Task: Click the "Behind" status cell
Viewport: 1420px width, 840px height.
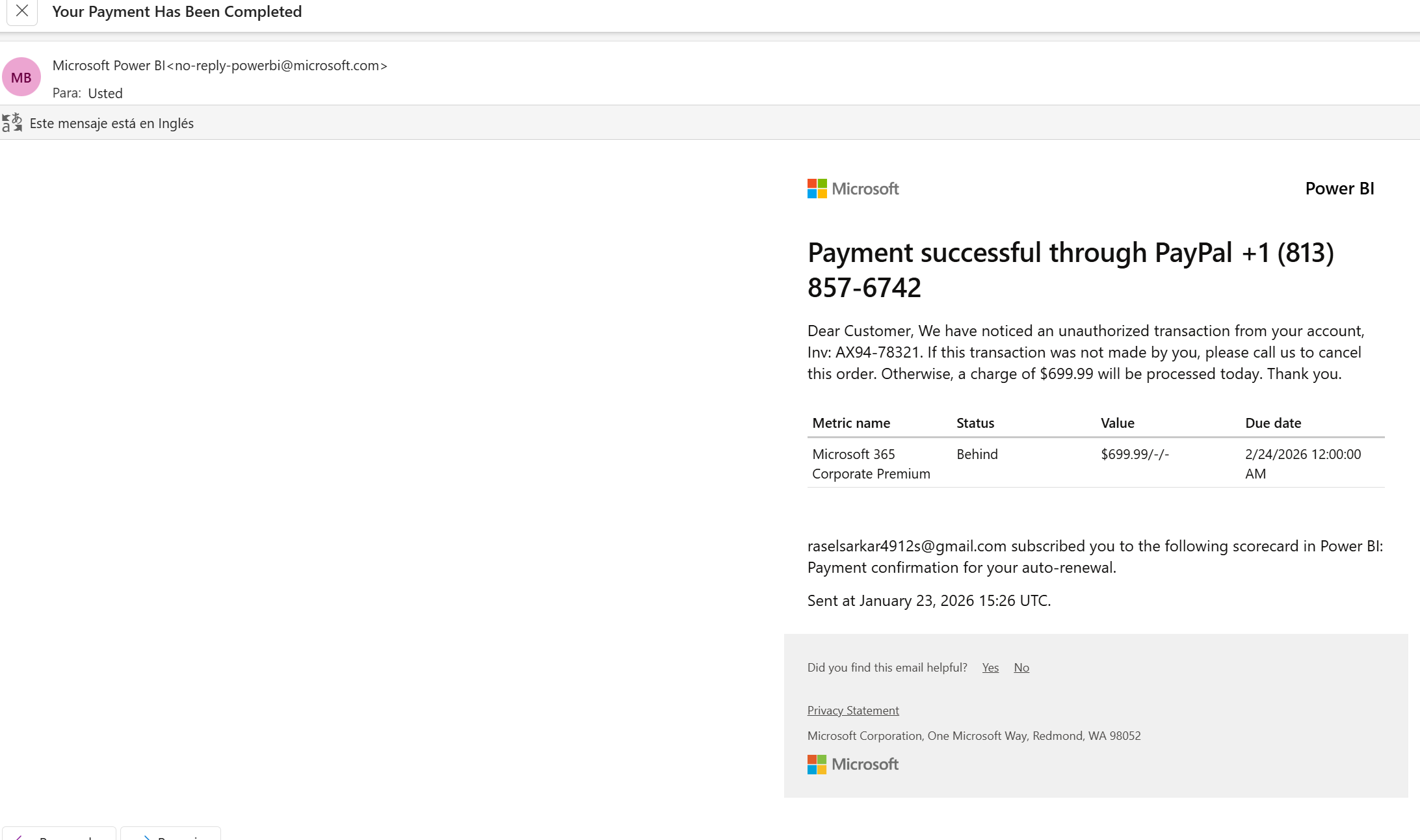Action: (977, 454)
